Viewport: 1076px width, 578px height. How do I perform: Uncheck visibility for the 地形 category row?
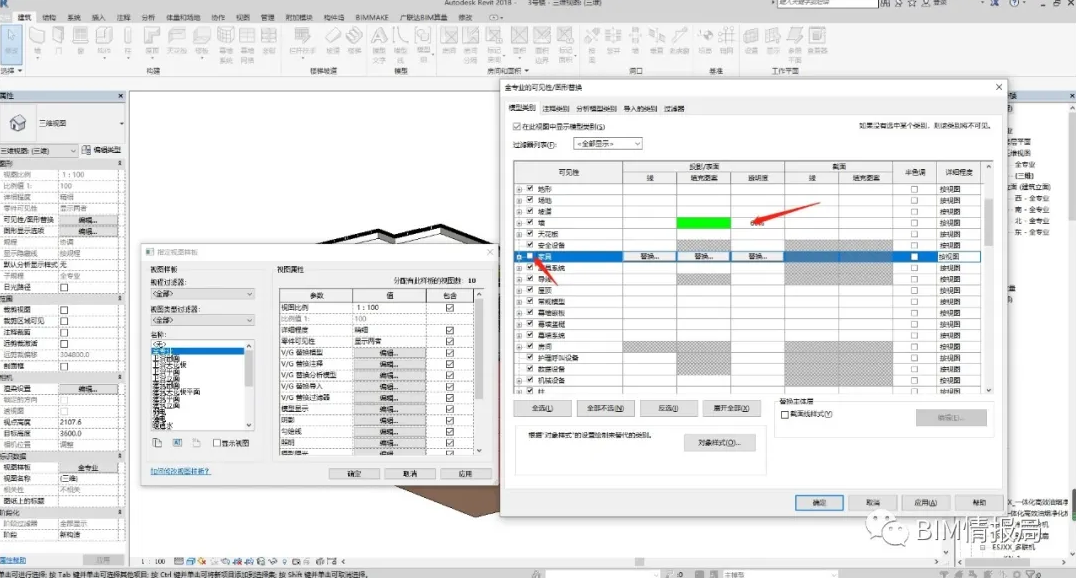(x=530, y=188)
